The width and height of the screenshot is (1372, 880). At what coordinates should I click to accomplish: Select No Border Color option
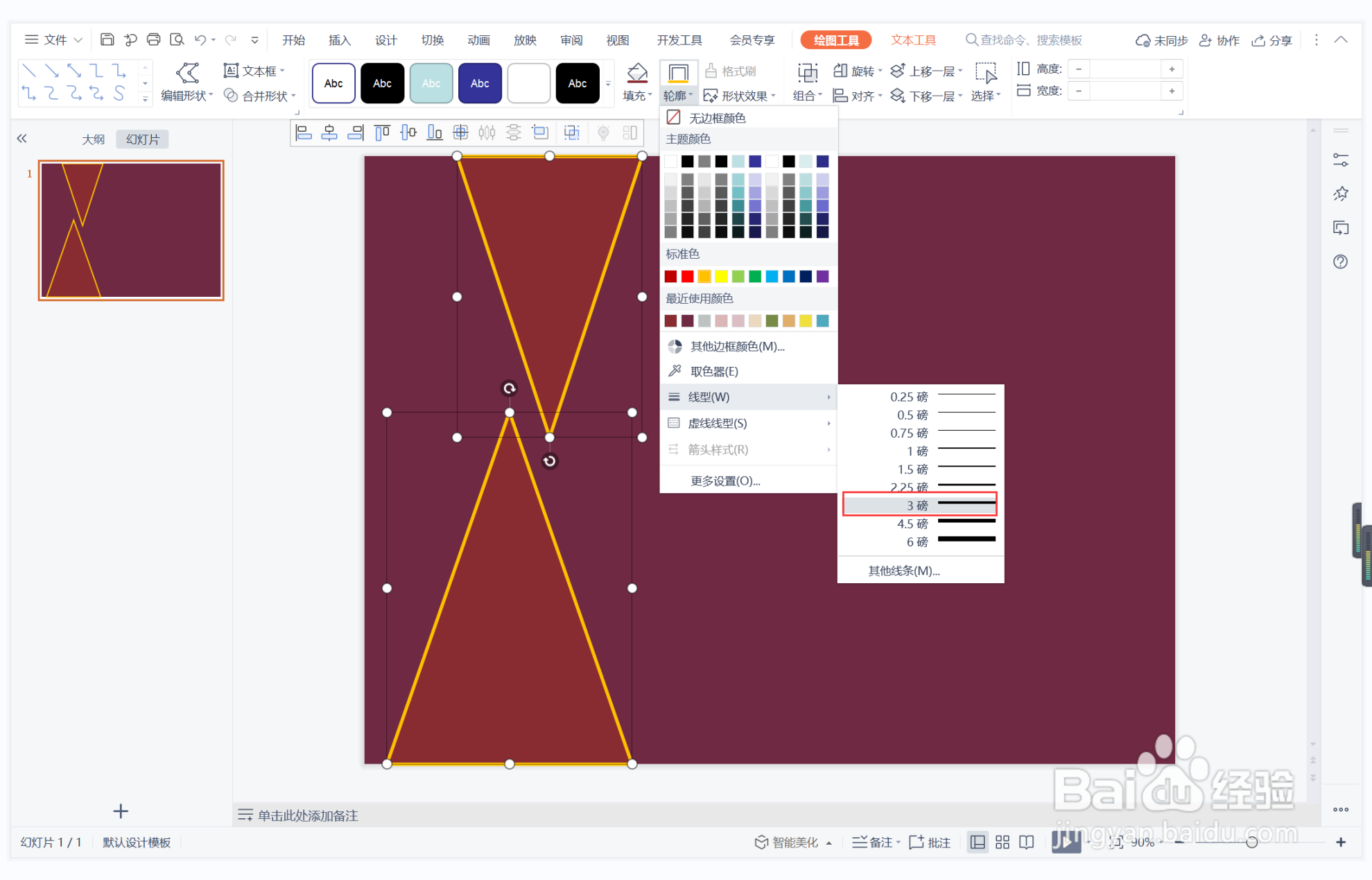(717, 118)
